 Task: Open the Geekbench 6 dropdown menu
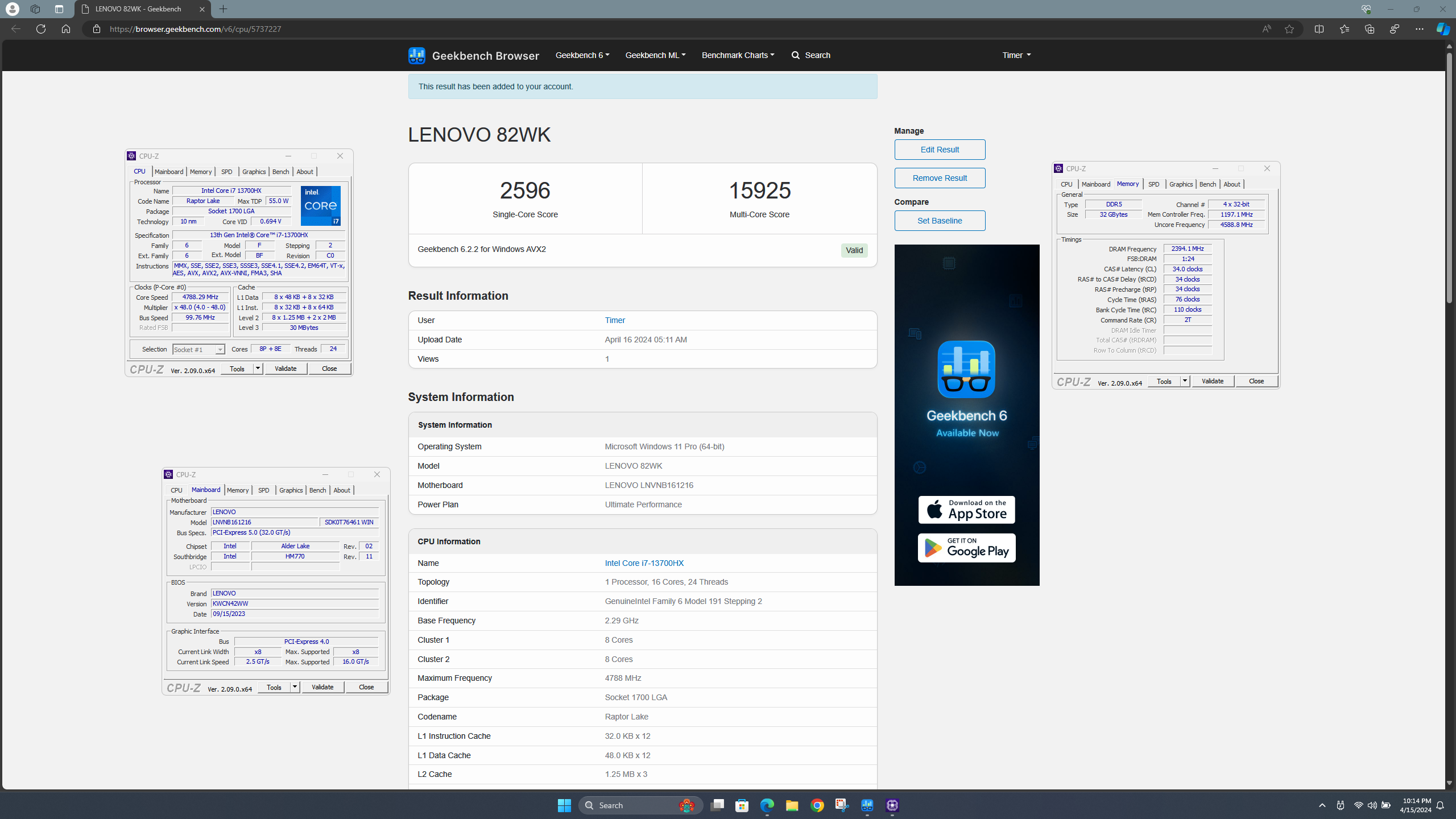582,55
